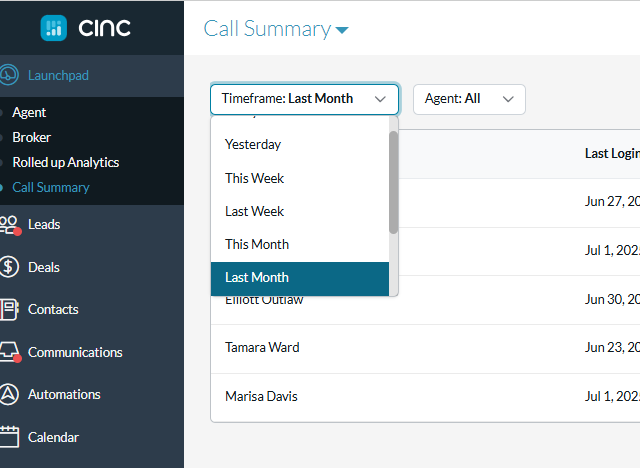Choose Yesterday from the timeframe list

point(300,144)
